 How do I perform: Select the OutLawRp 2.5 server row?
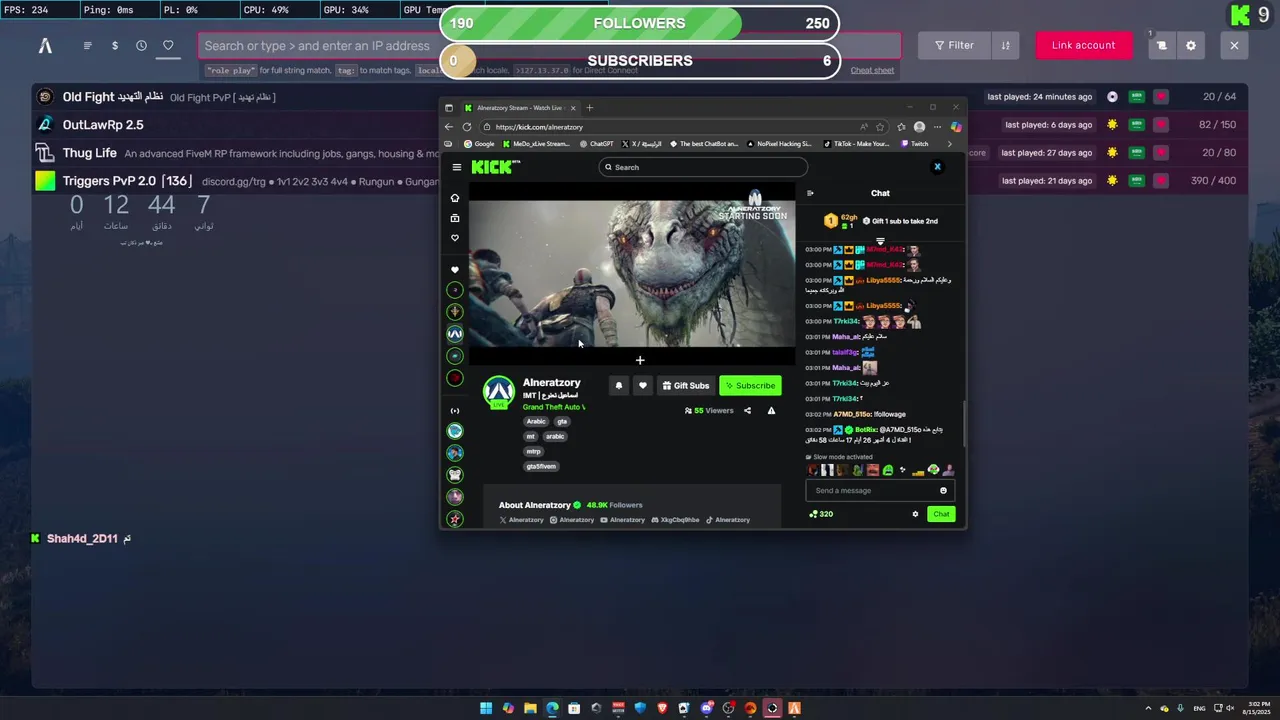(236, 125)
